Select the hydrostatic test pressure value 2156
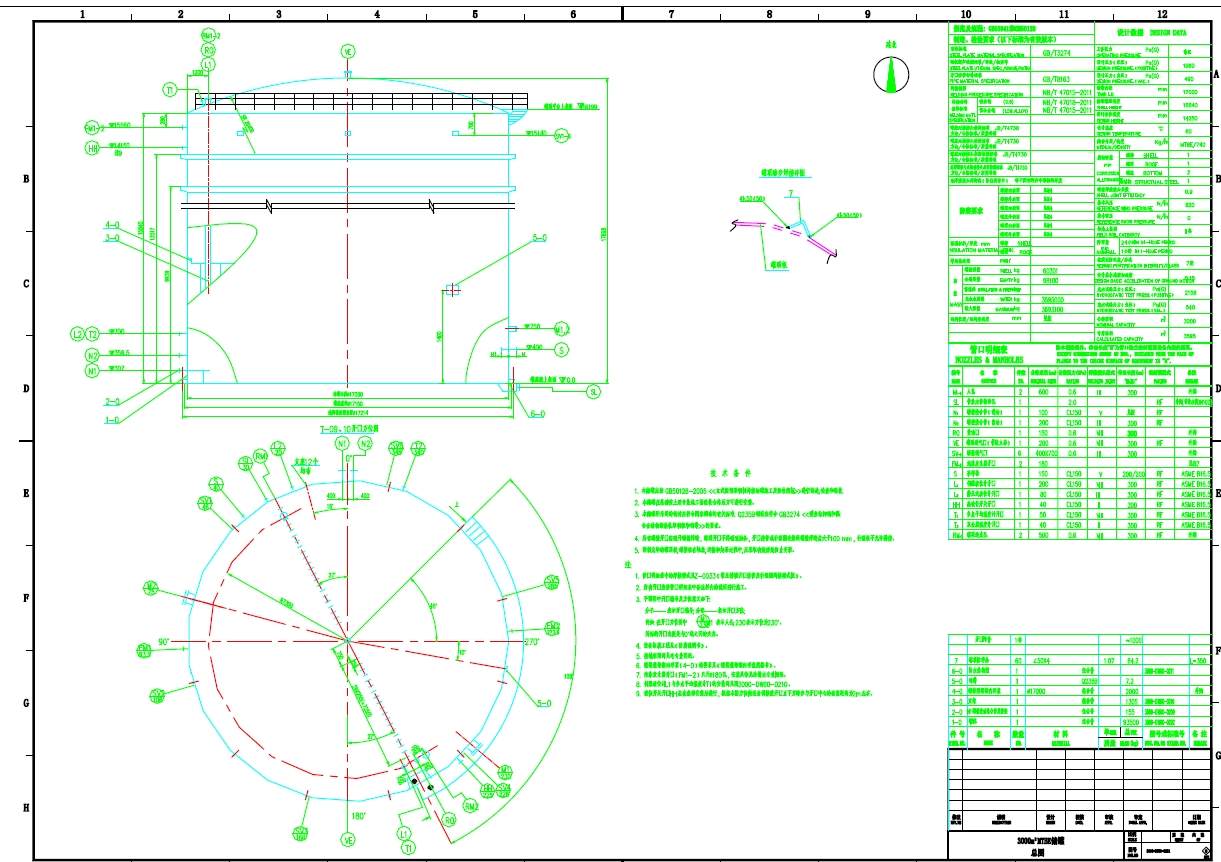The width and height of the screenshot is (1221, 862). click(1189, 293)
